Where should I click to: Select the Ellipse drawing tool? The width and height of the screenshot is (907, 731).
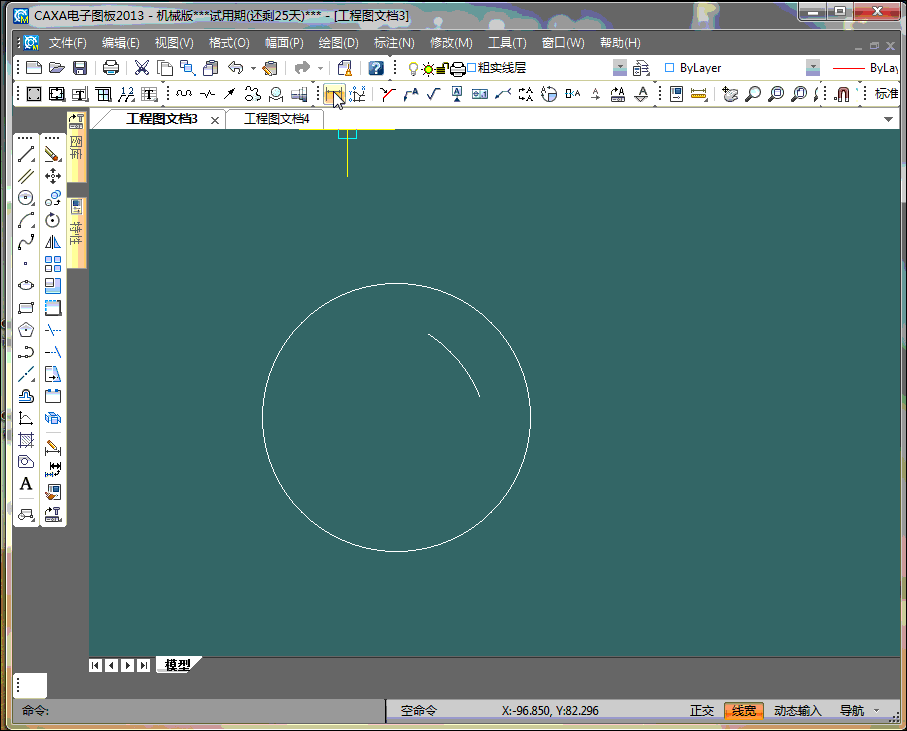click(x=26, y=285)
